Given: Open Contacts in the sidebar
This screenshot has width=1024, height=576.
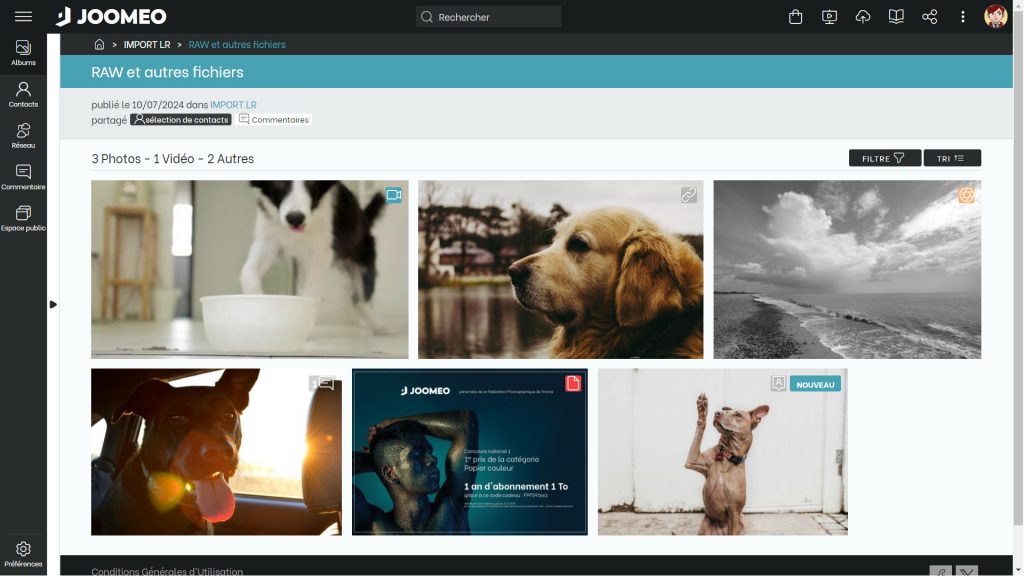Looking at the screenshot, I should pyautogui.click(x=23, y=95).
